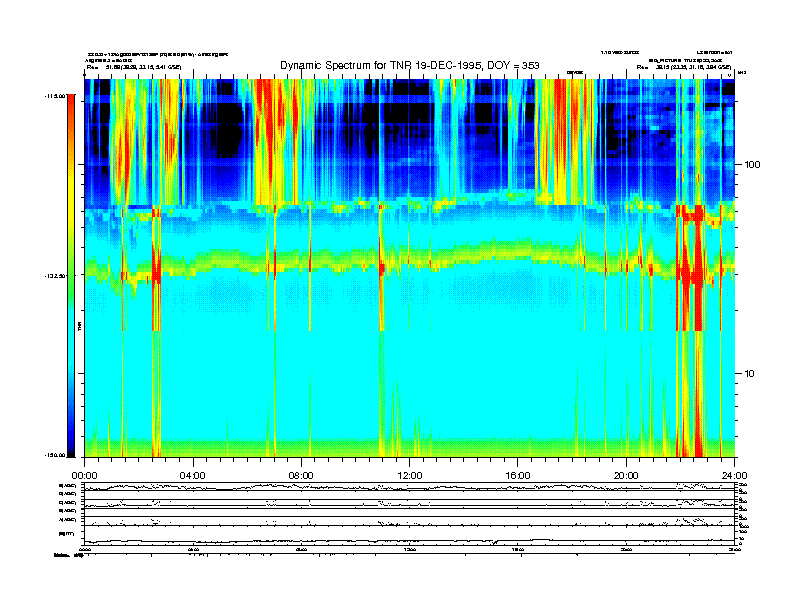The width and height of the screenshot is (792, 612).
Task: Click the -115.00 color scale top label
Action: pyautogui.click(x=55, y=95)
